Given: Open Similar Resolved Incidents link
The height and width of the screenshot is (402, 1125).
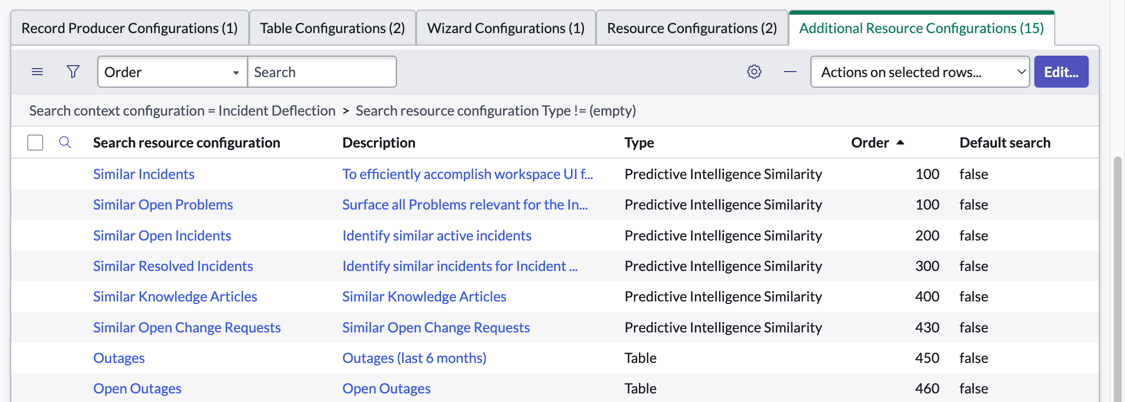Looking at the screenshot, I should coord(173,266).
